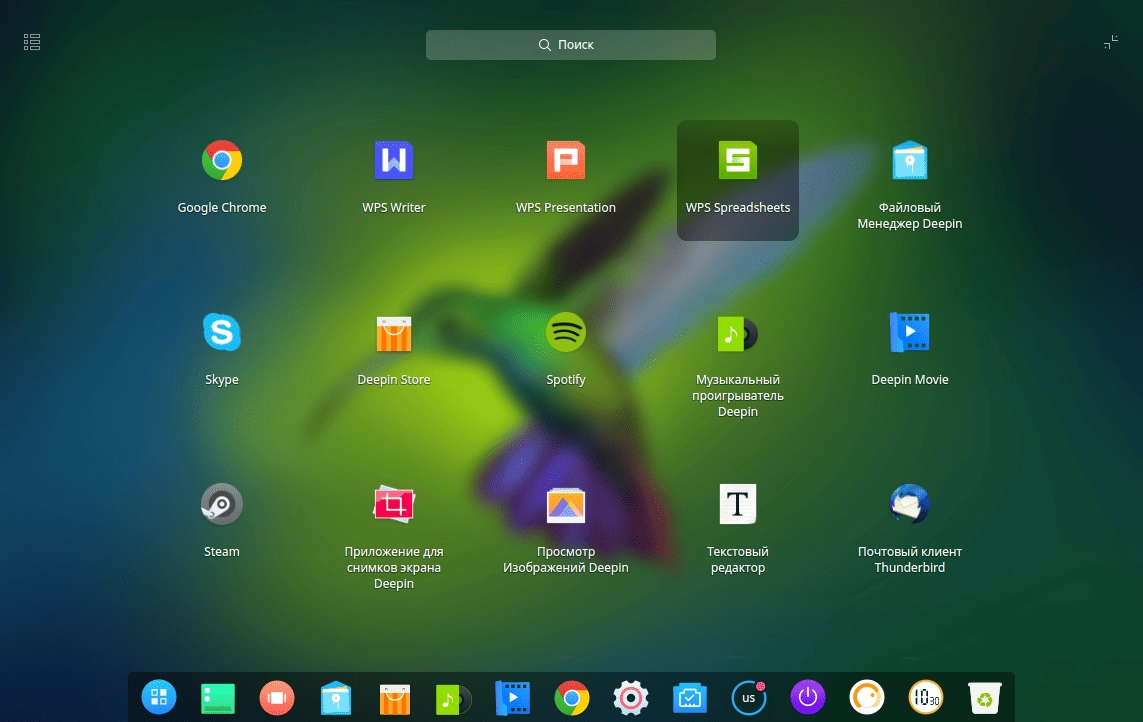
Task: Click the purple power button in the dock
Action: pyautogui.click(x=808, y=697)
